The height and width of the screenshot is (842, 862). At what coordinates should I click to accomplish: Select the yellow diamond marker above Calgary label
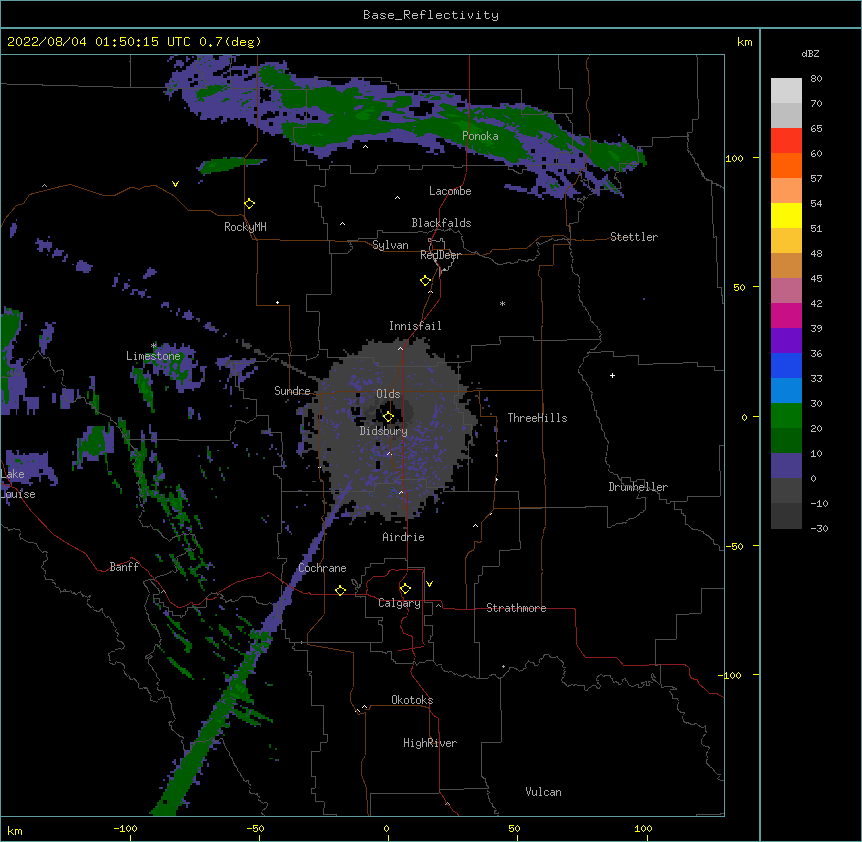coord(405,589)
